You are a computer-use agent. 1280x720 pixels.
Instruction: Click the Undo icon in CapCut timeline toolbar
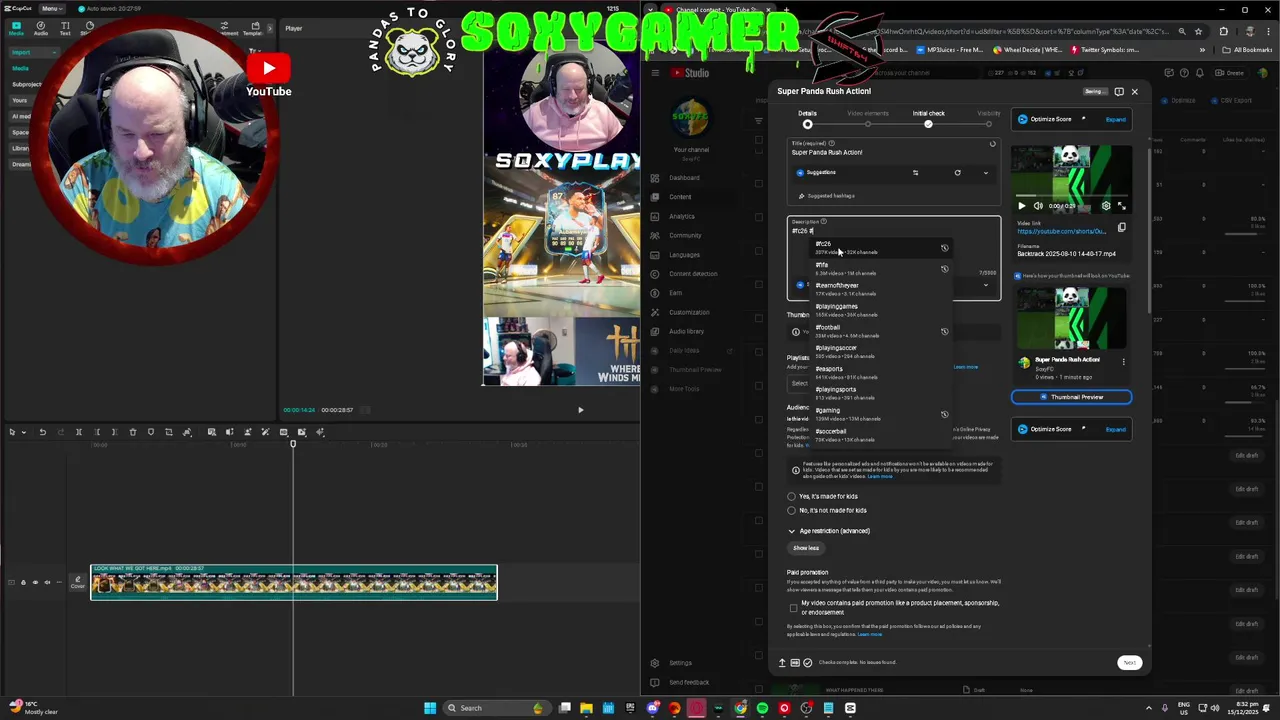[42, 432]
